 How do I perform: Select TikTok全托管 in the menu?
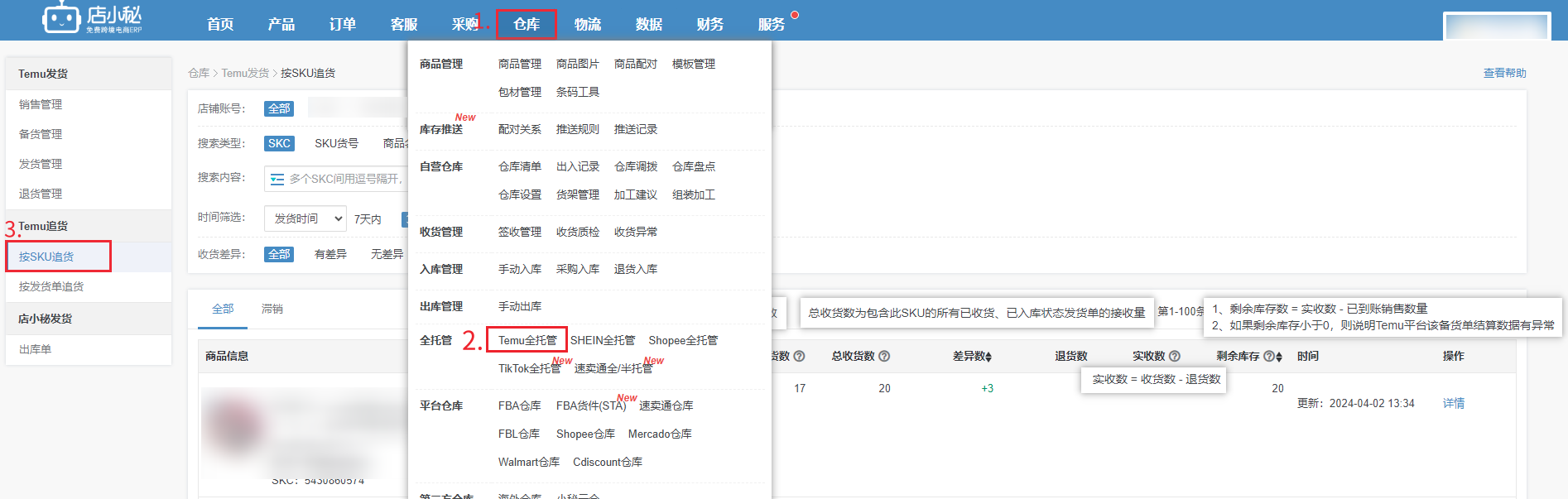coord(529,368)
